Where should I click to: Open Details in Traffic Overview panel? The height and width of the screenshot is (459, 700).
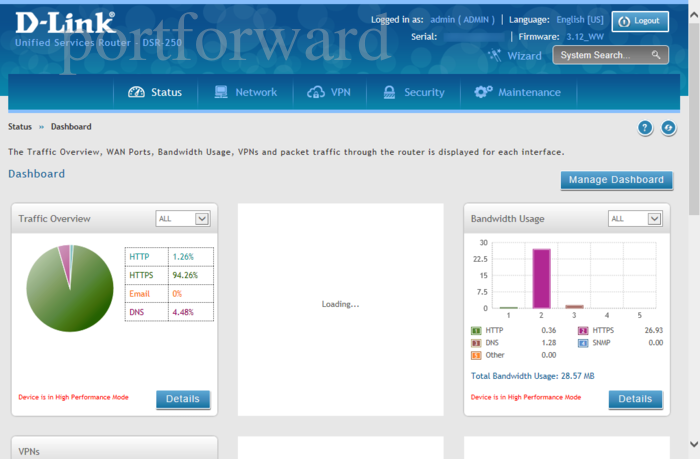click(x=183, y=399)
